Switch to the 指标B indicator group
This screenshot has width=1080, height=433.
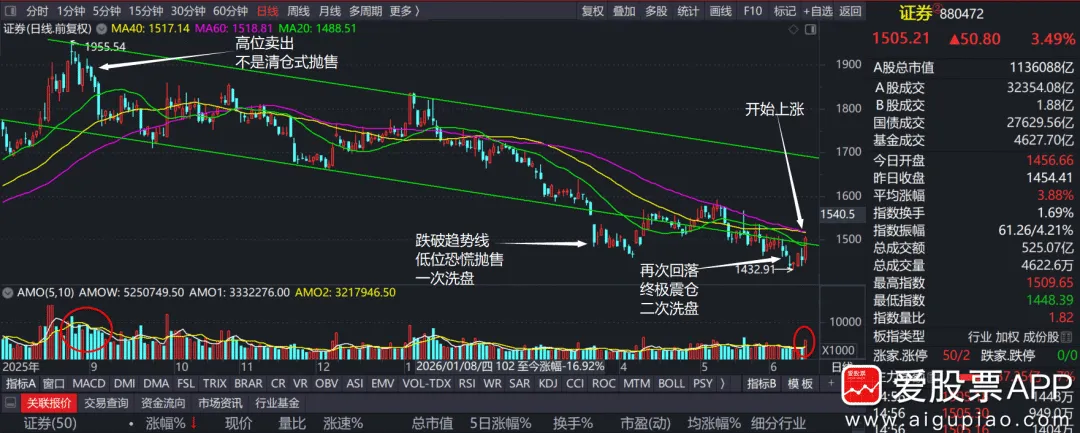[x=762, y=384]
